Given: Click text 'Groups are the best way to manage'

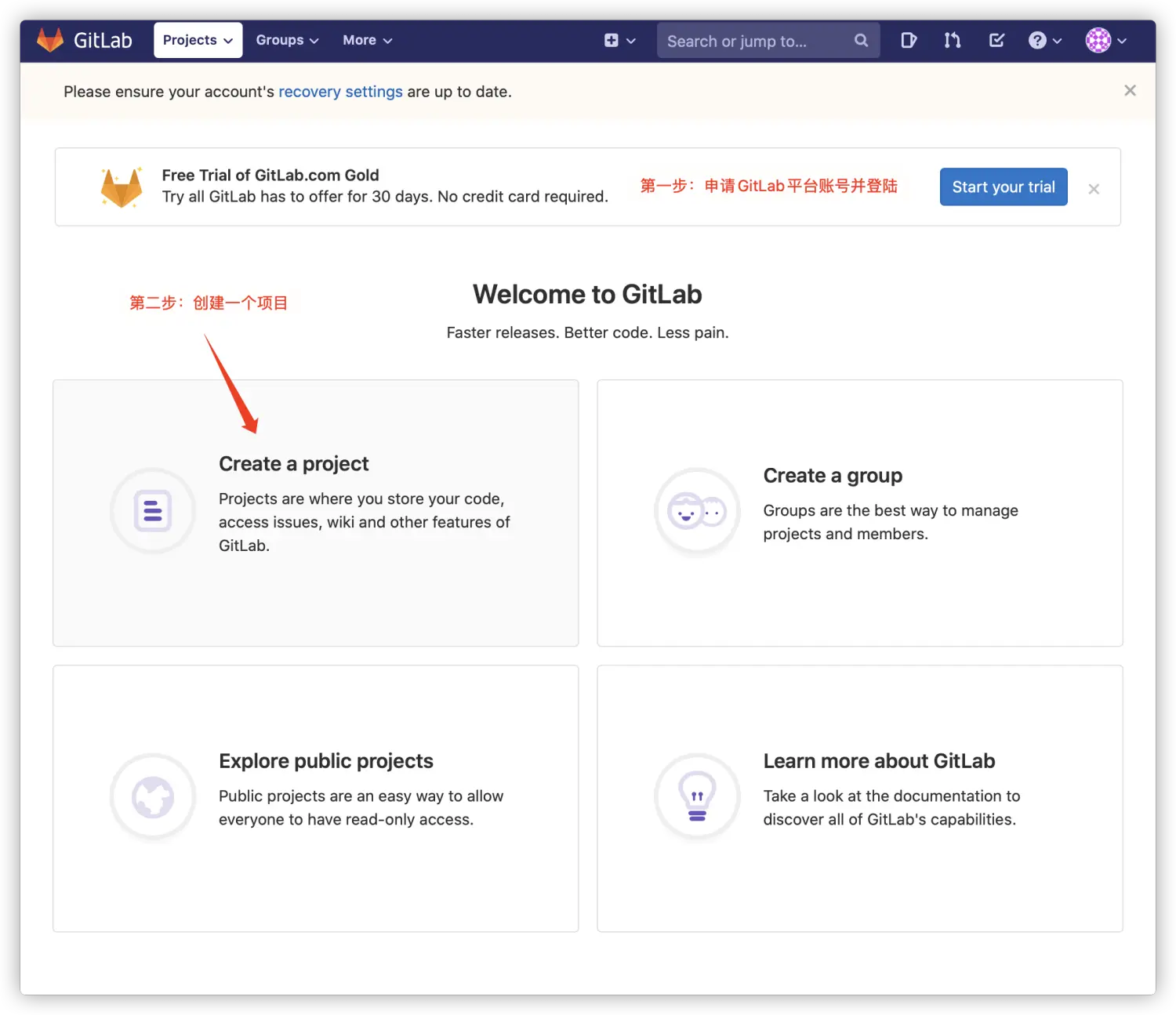Looking at the screenshot, I should [891, 510].
